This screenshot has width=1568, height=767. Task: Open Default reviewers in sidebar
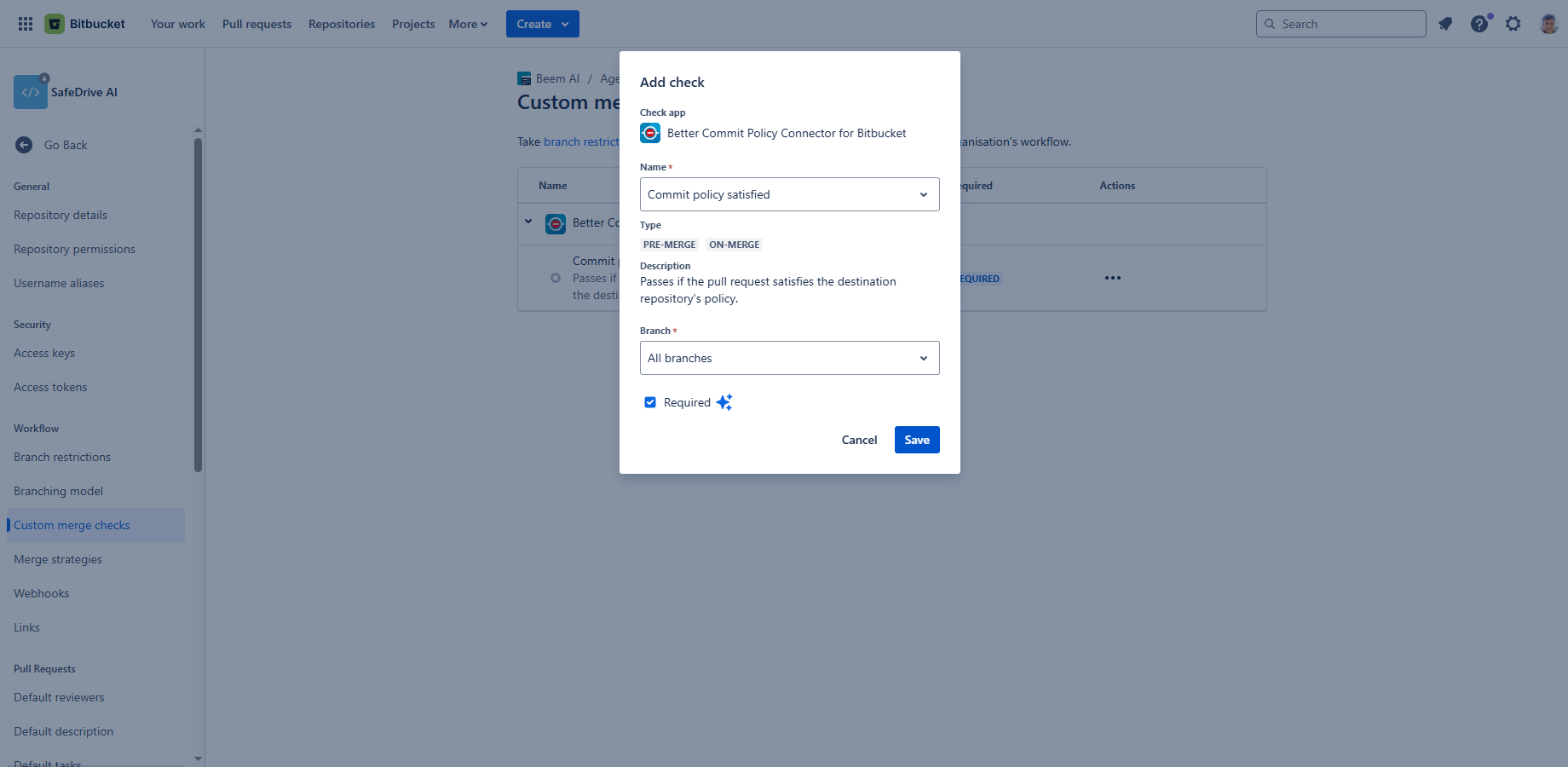tap(59, 697)
